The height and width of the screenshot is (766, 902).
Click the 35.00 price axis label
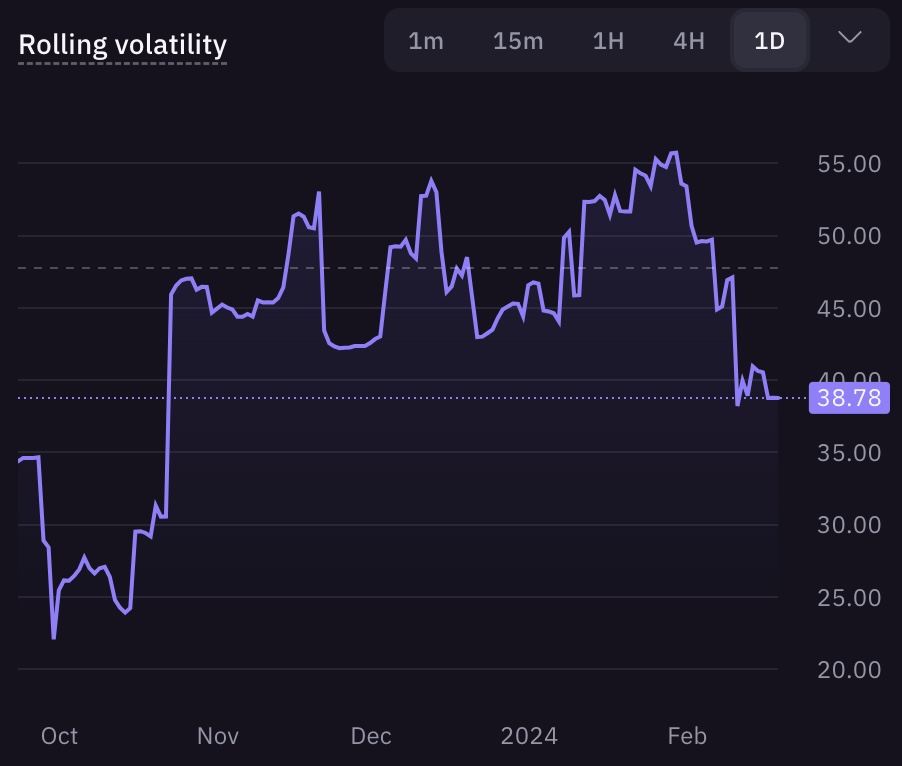(849, 453)
